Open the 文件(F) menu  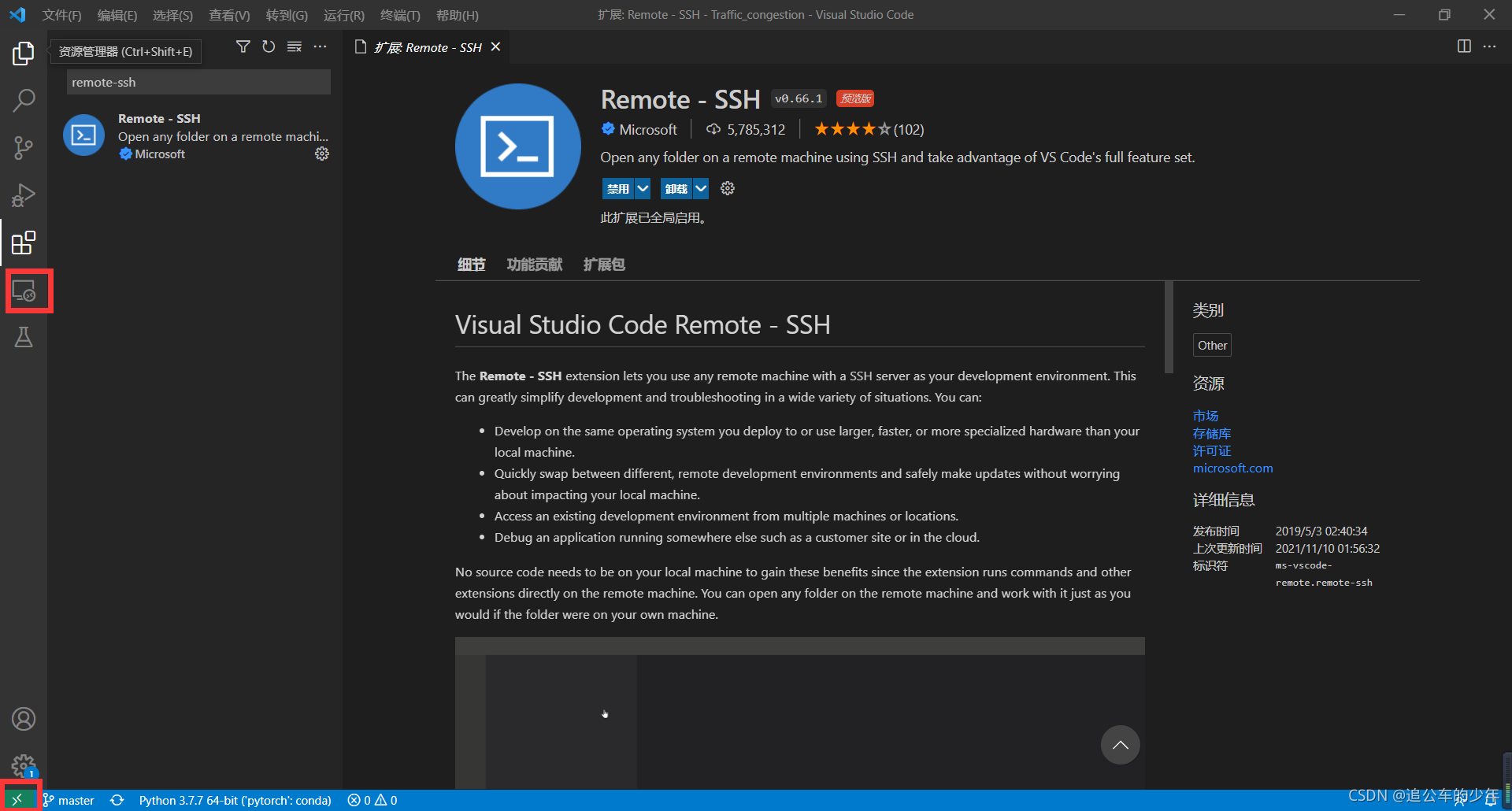[x=61, y=15]
